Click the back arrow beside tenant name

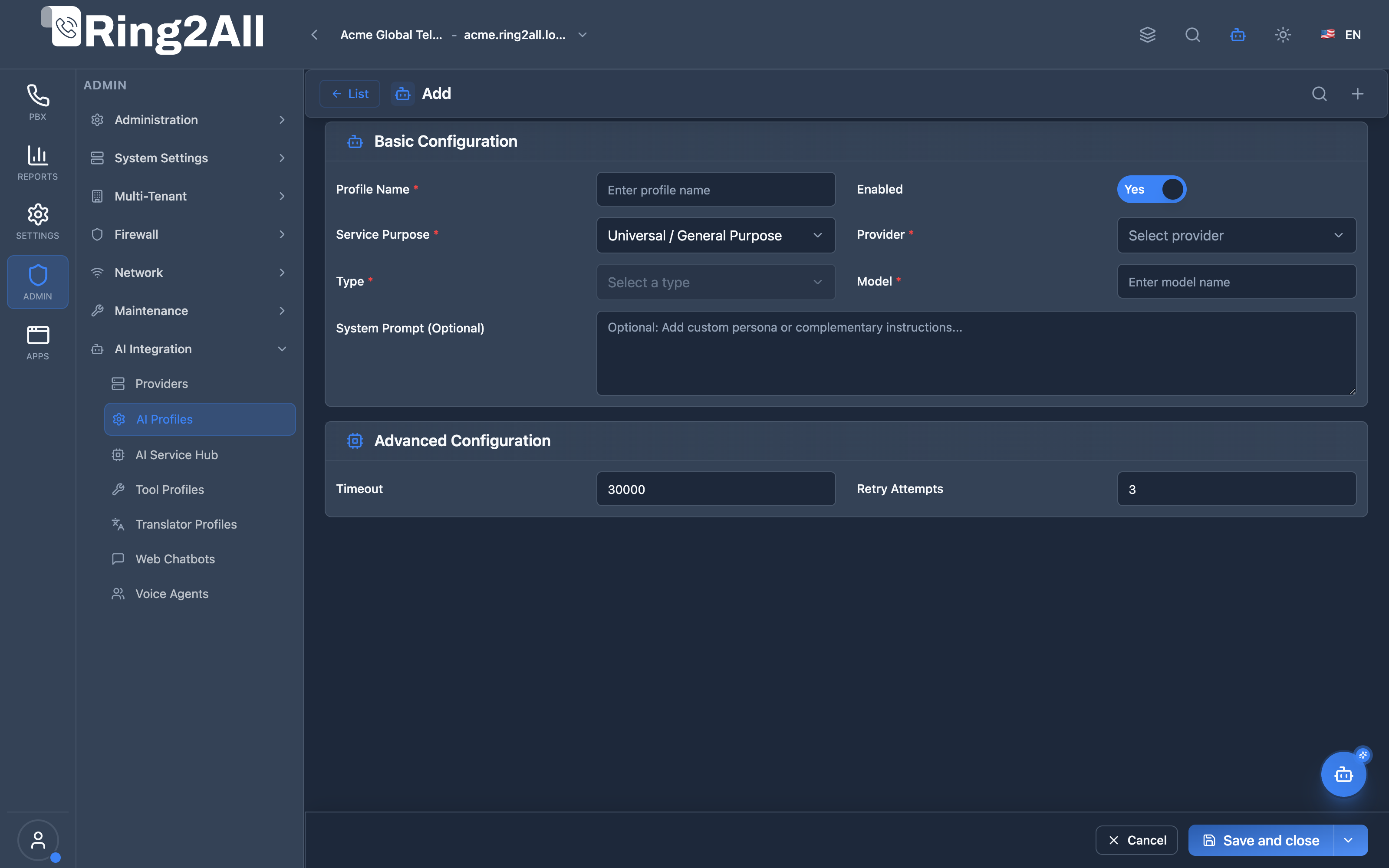click(x=315, y=35)
